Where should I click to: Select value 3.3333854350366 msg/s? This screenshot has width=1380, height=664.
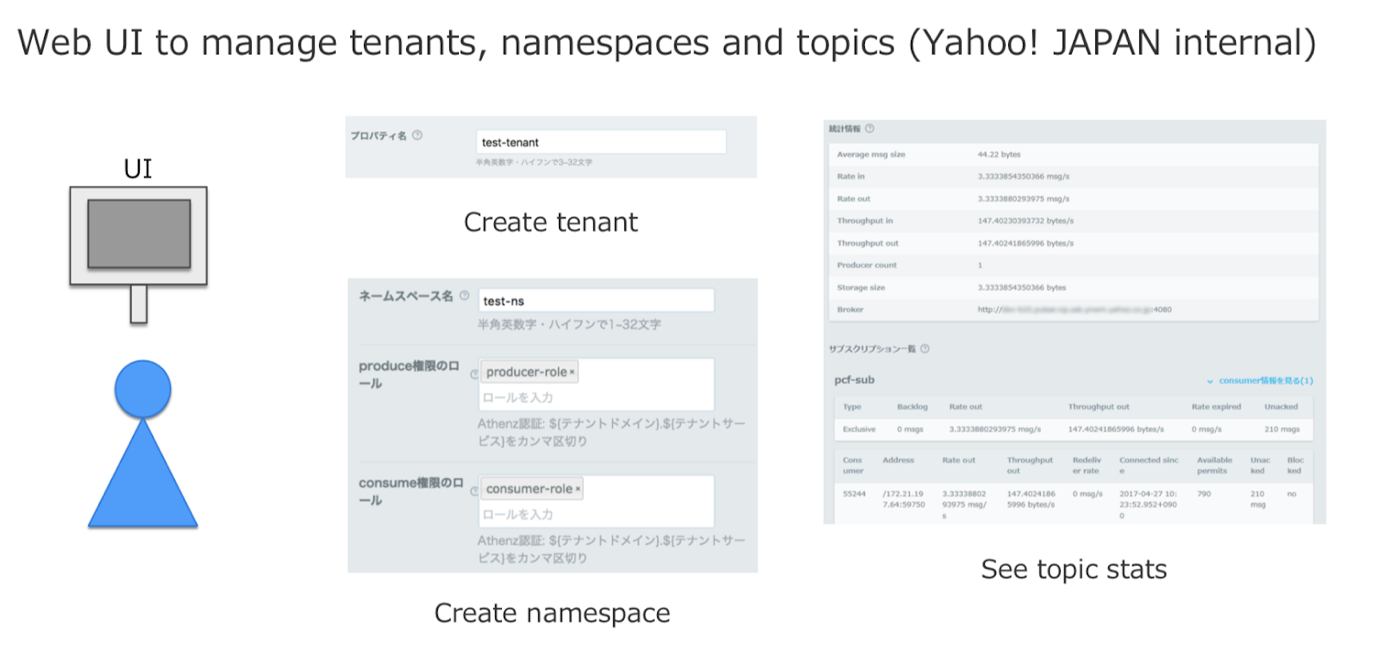point(1022,177)
